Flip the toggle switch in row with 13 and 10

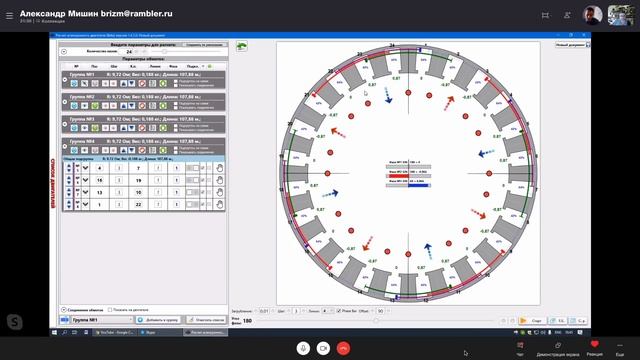(192, 192)
